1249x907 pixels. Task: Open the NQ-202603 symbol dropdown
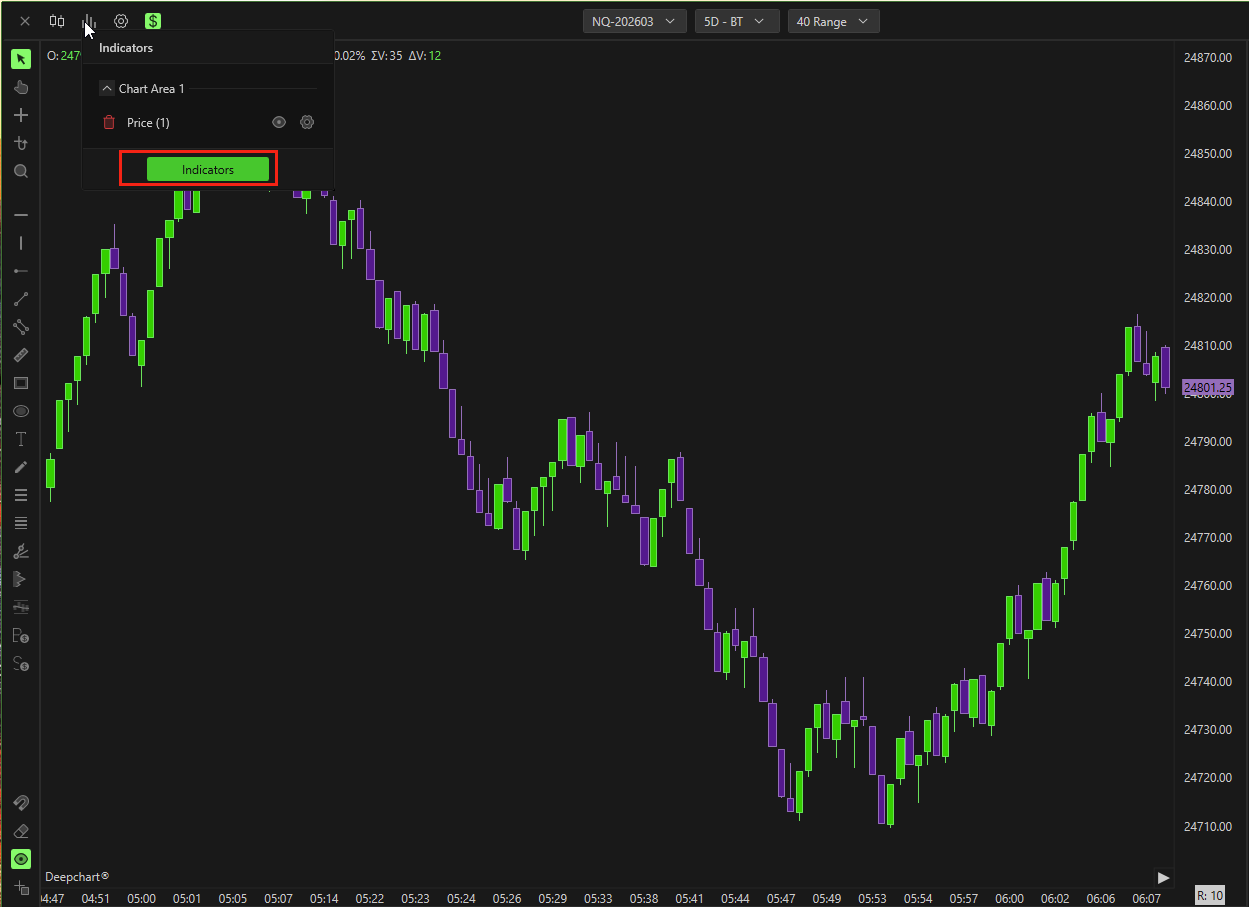pyautogui.click(x=634, y=21)
